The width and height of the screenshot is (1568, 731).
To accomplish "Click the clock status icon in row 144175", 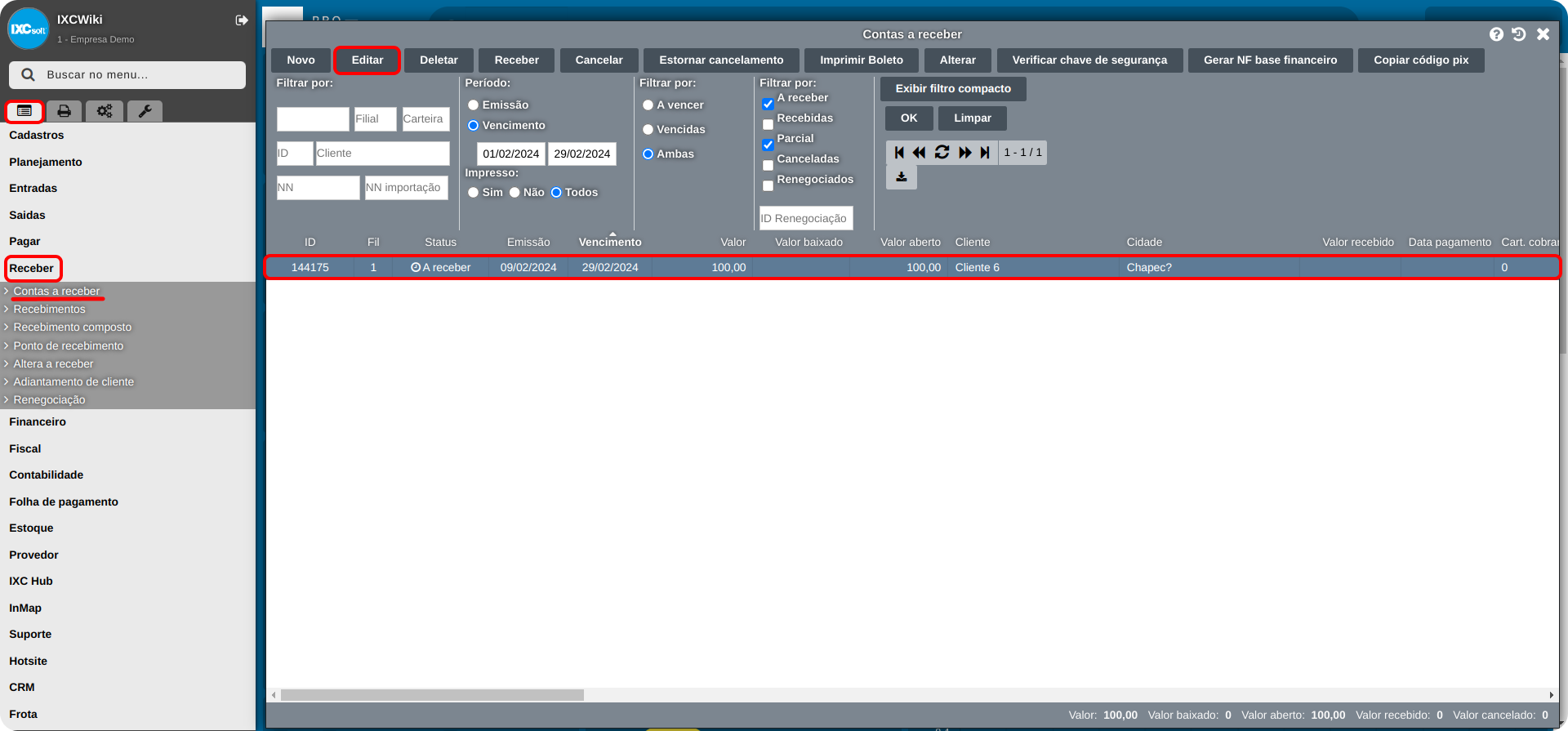I will pyautogui.click(x=416, y=267).
